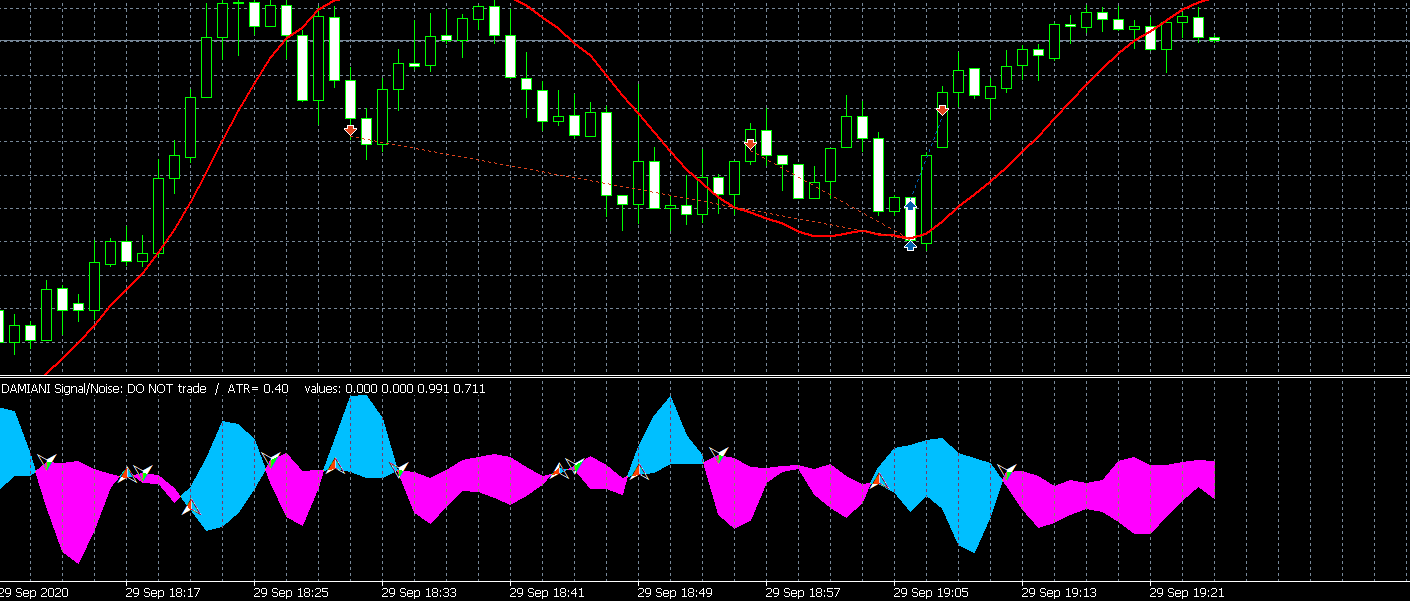Click the red sell arrow near 18:29 candle
The image size is (1410, 601).
click(x=350, y=130)
